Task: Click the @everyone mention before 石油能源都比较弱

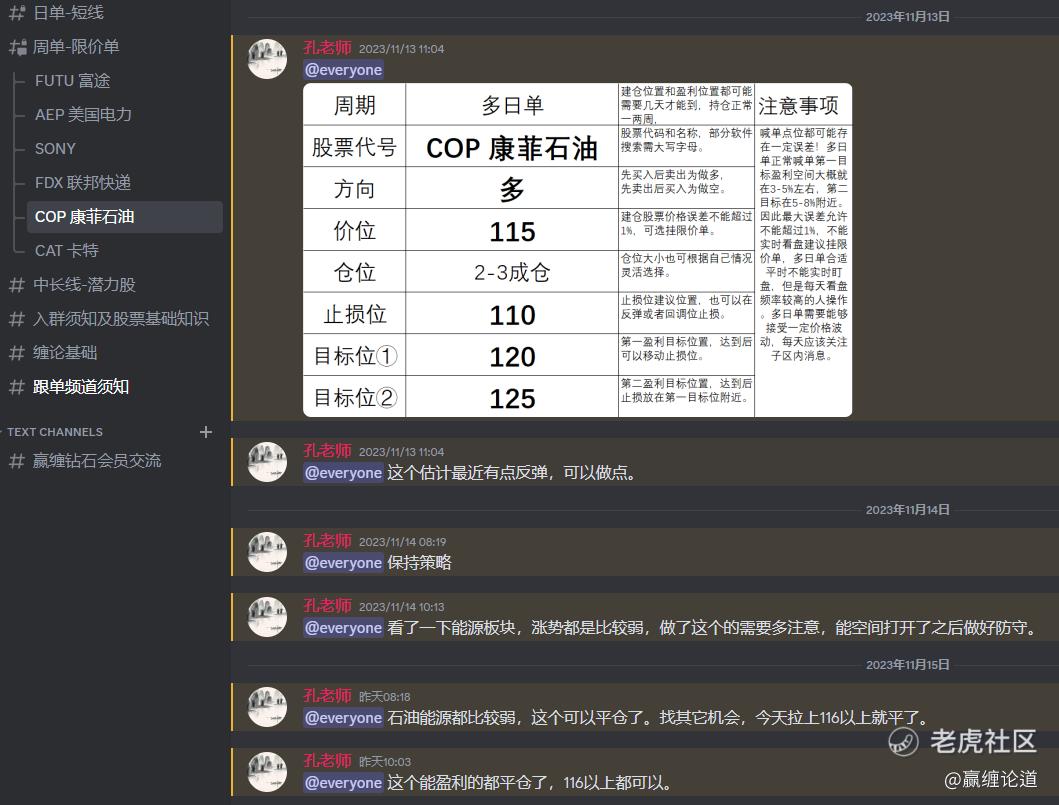Action: 344,717
